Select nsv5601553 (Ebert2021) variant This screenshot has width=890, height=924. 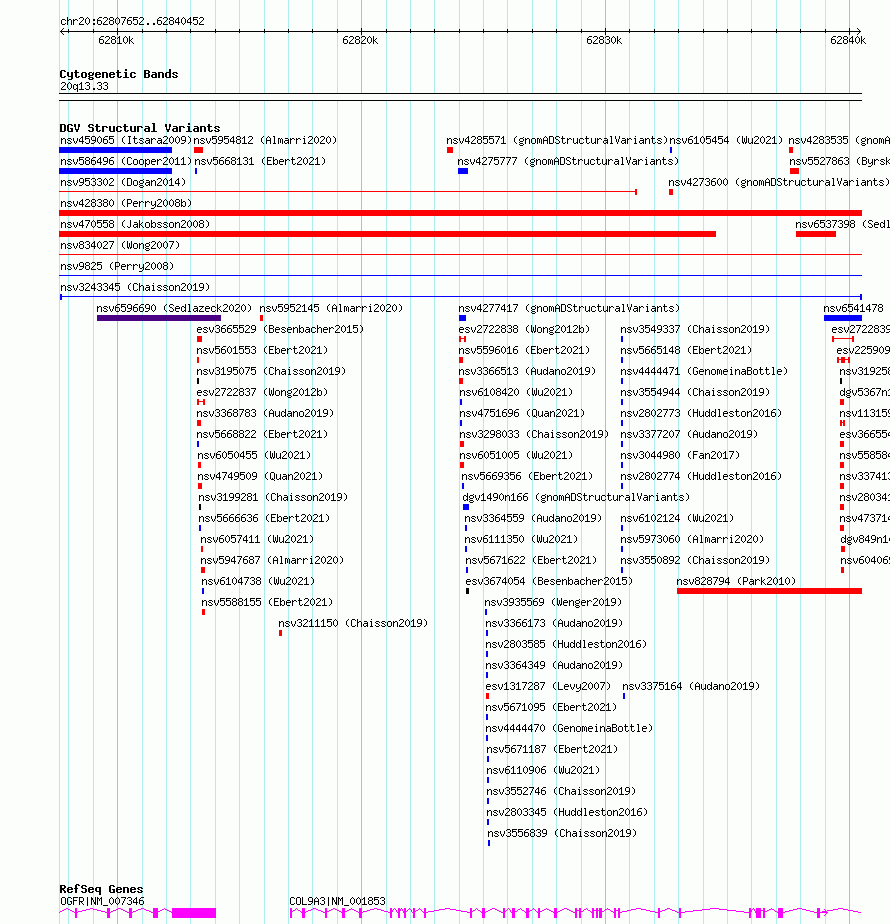[x=262, y=350]
